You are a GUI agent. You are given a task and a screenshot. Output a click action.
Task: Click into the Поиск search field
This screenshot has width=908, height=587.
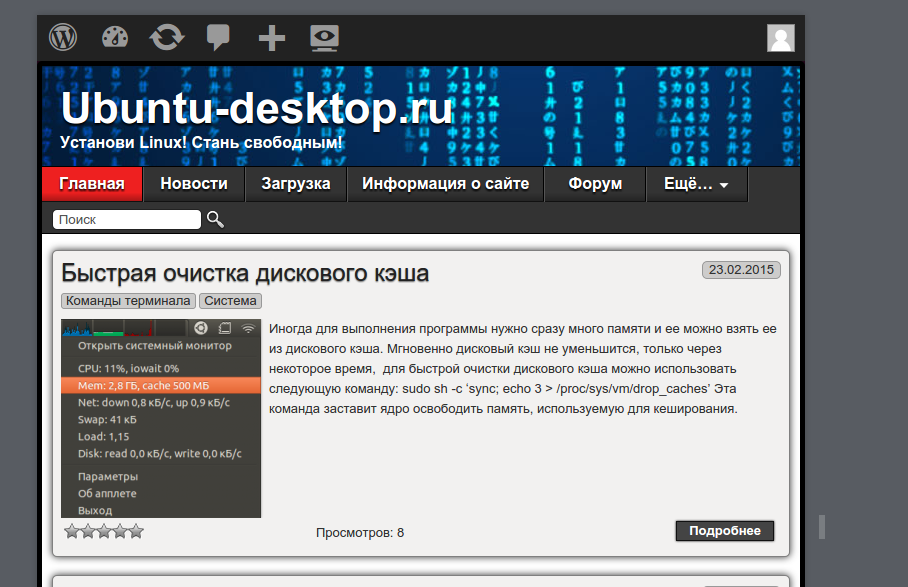click(127, 220)
